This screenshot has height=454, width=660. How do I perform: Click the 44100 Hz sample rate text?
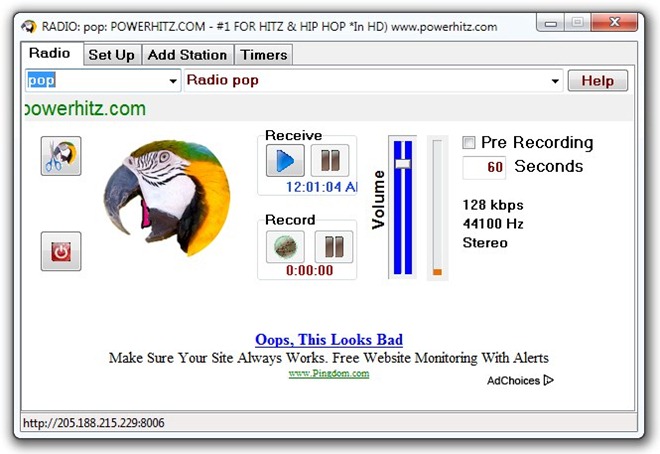493,223
